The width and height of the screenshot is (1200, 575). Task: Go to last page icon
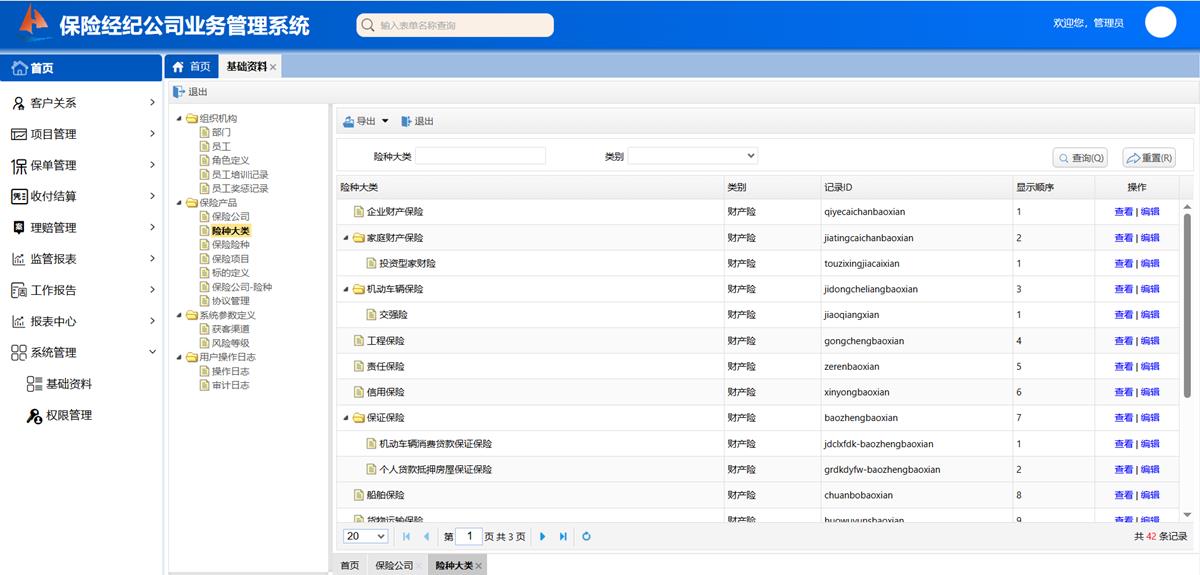coord(563,537)
